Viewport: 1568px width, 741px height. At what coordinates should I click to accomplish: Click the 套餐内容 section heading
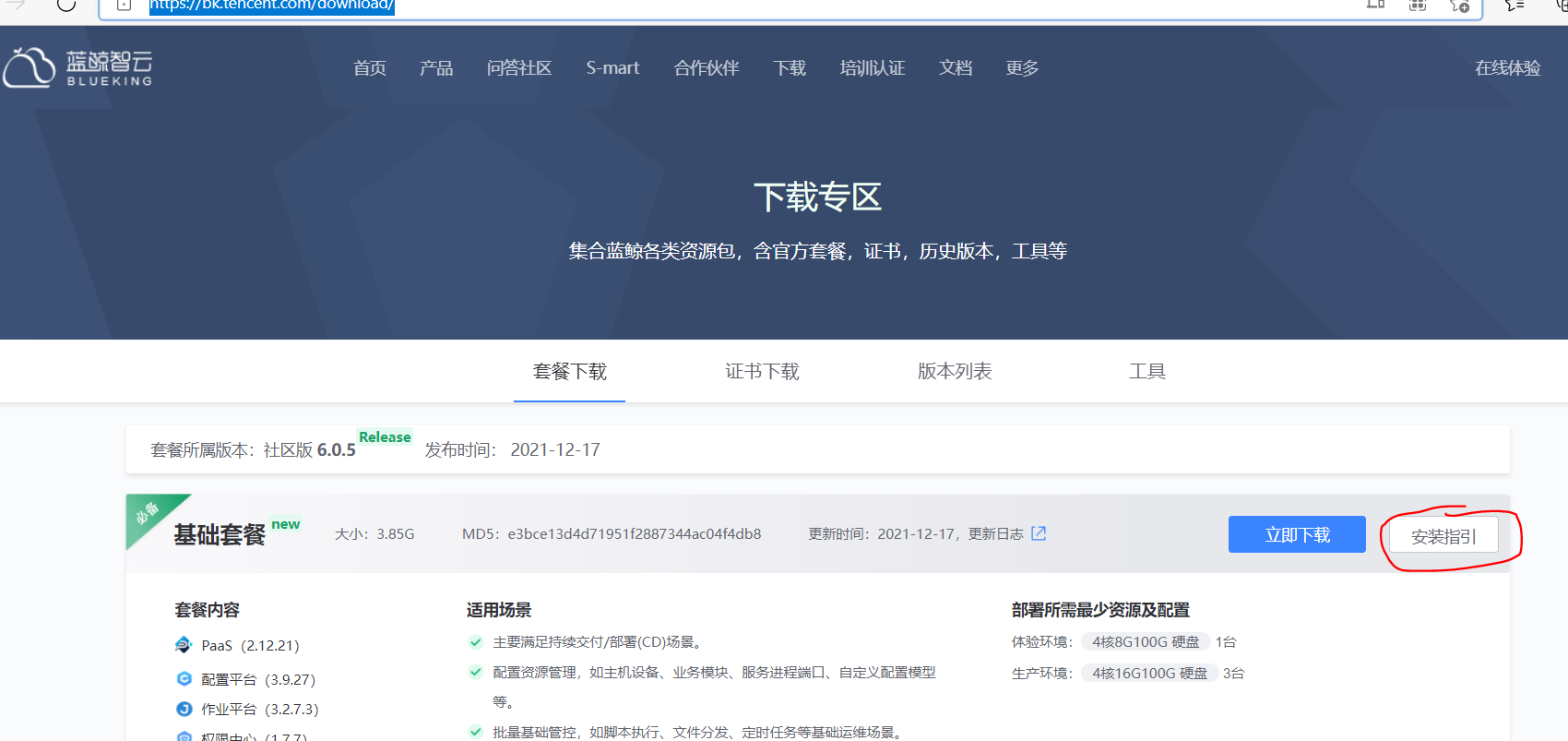coord(208,610)
